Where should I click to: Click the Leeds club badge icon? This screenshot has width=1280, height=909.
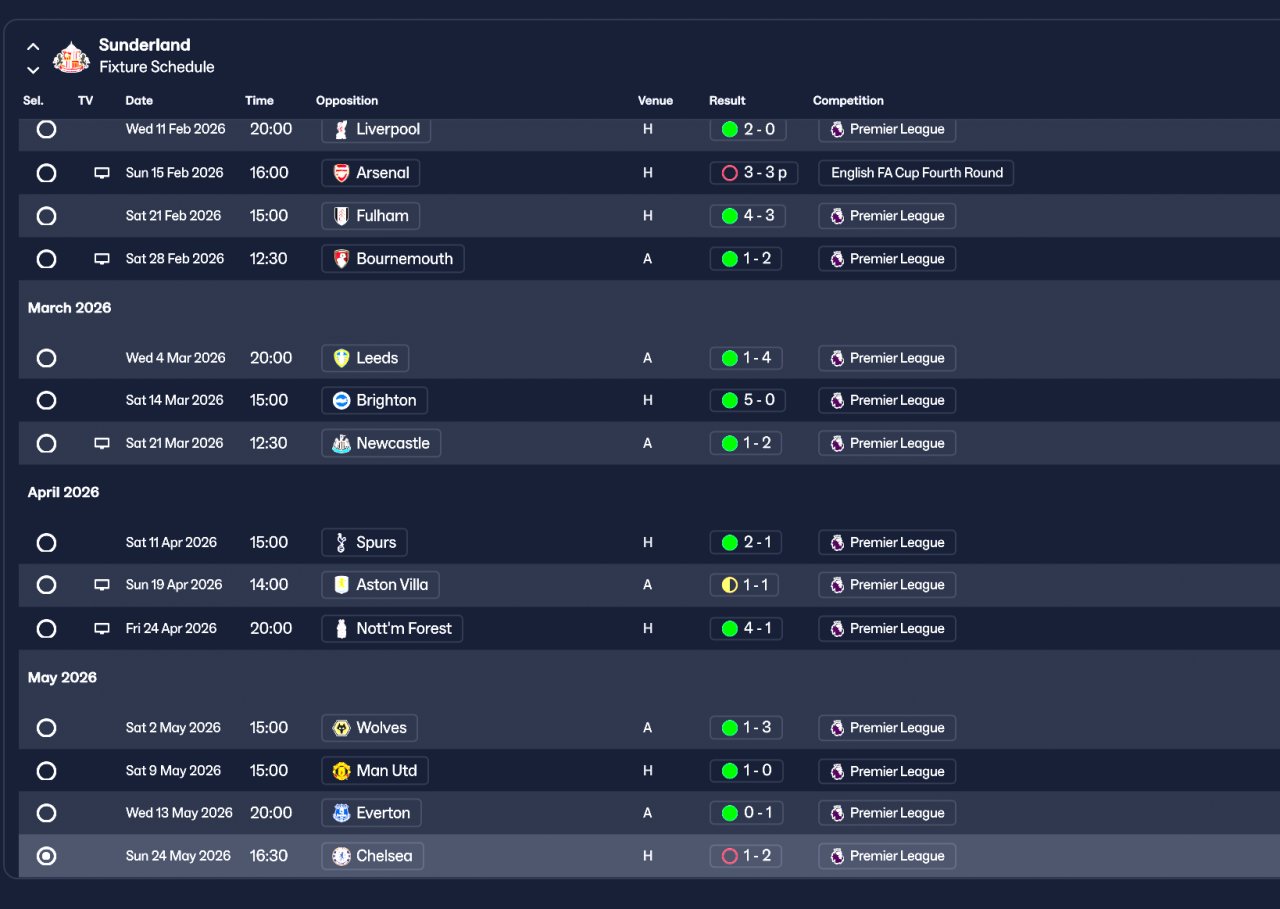[x=341, y=358]
